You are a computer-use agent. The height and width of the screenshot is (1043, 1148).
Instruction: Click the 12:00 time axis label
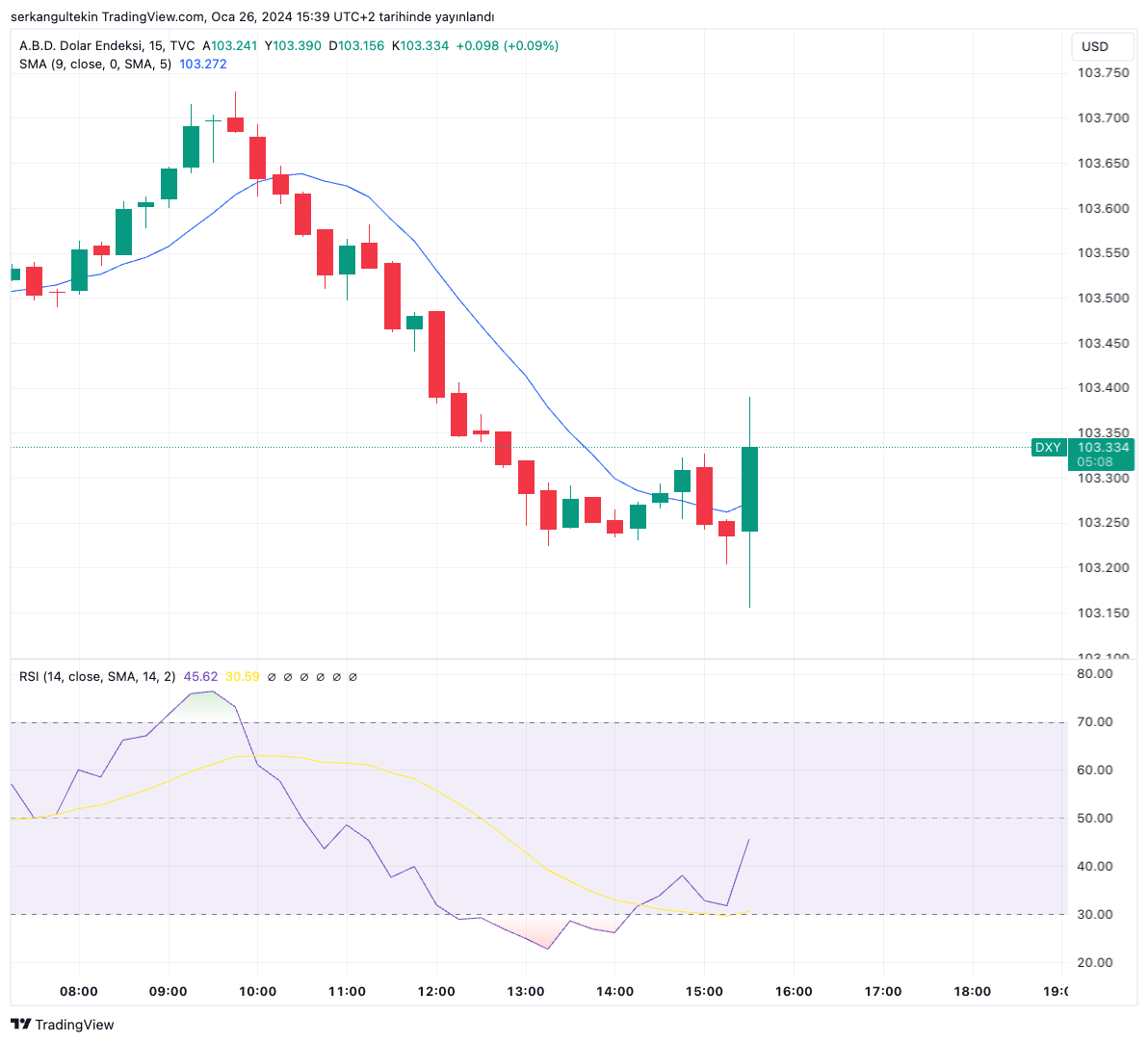click(436, 991)
